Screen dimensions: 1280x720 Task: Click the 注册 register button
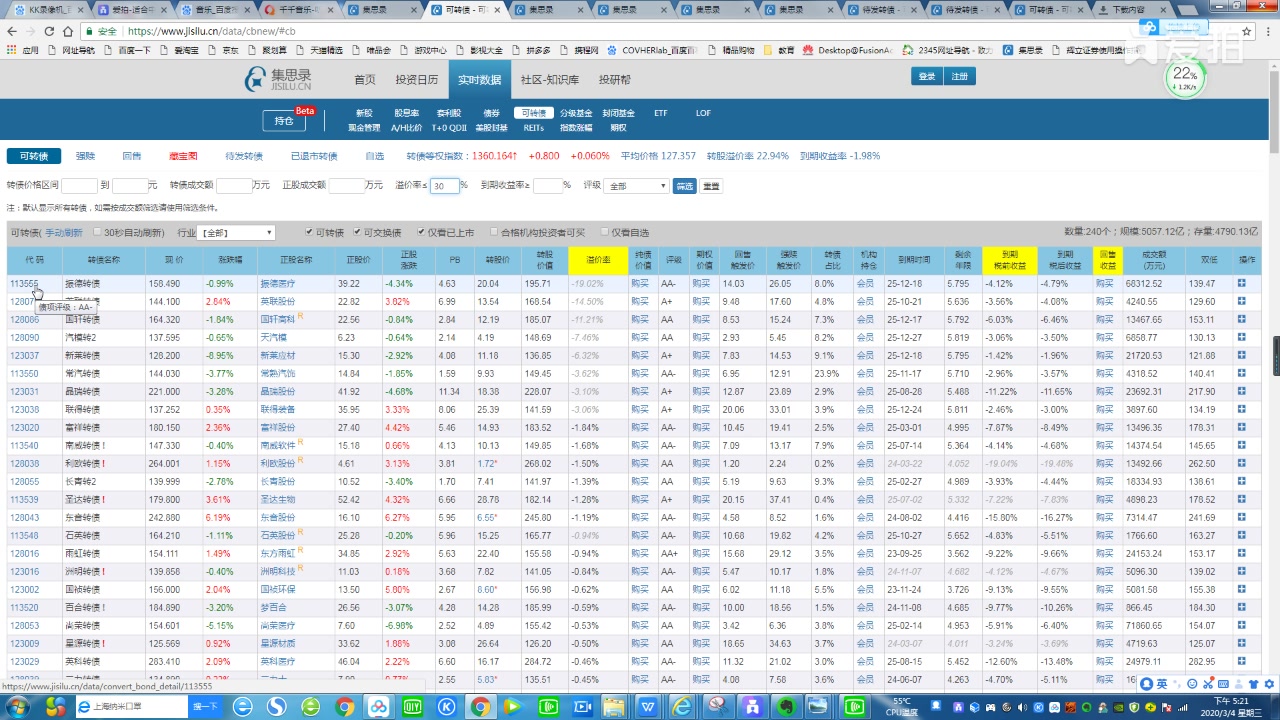point(959,76)
